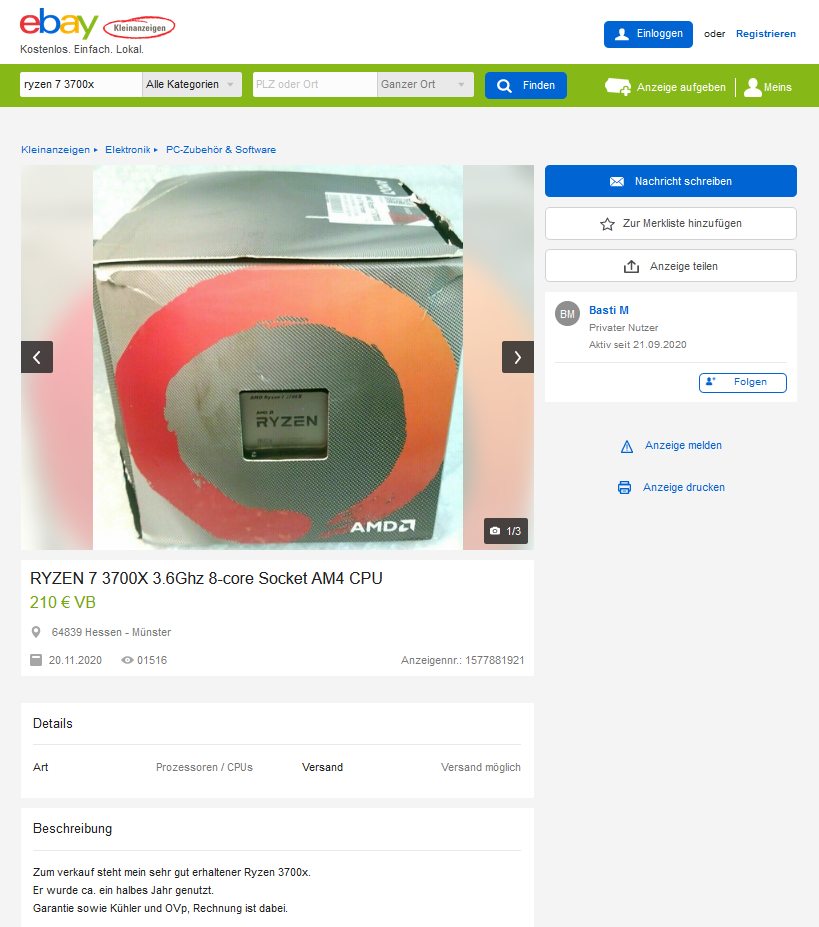Screen dimensions: 819x927
Task: Click the printer icon
Action: (624, 488)
